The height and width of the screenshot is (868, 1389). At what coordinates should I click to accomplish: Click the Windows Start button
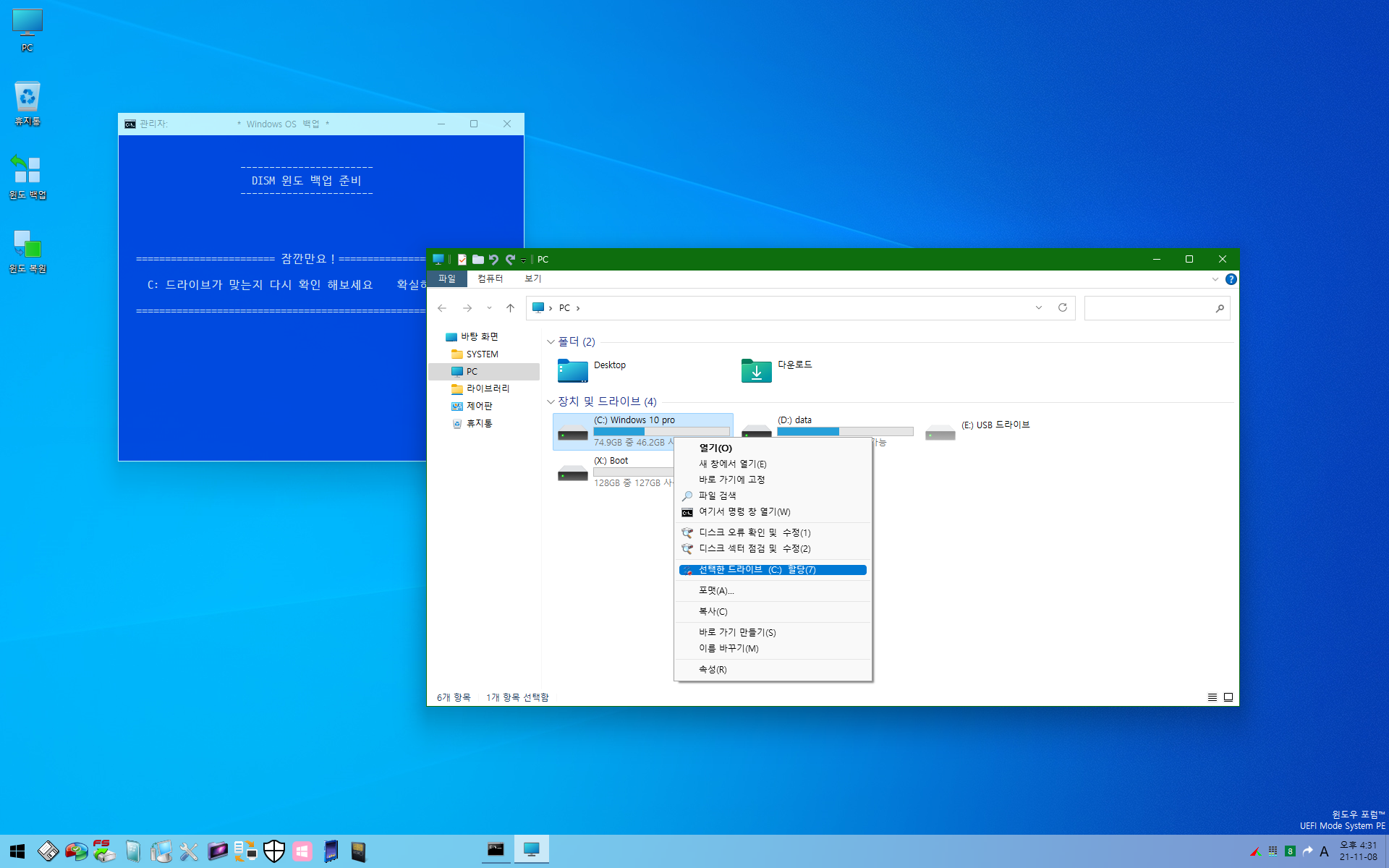tap(17, 851)
